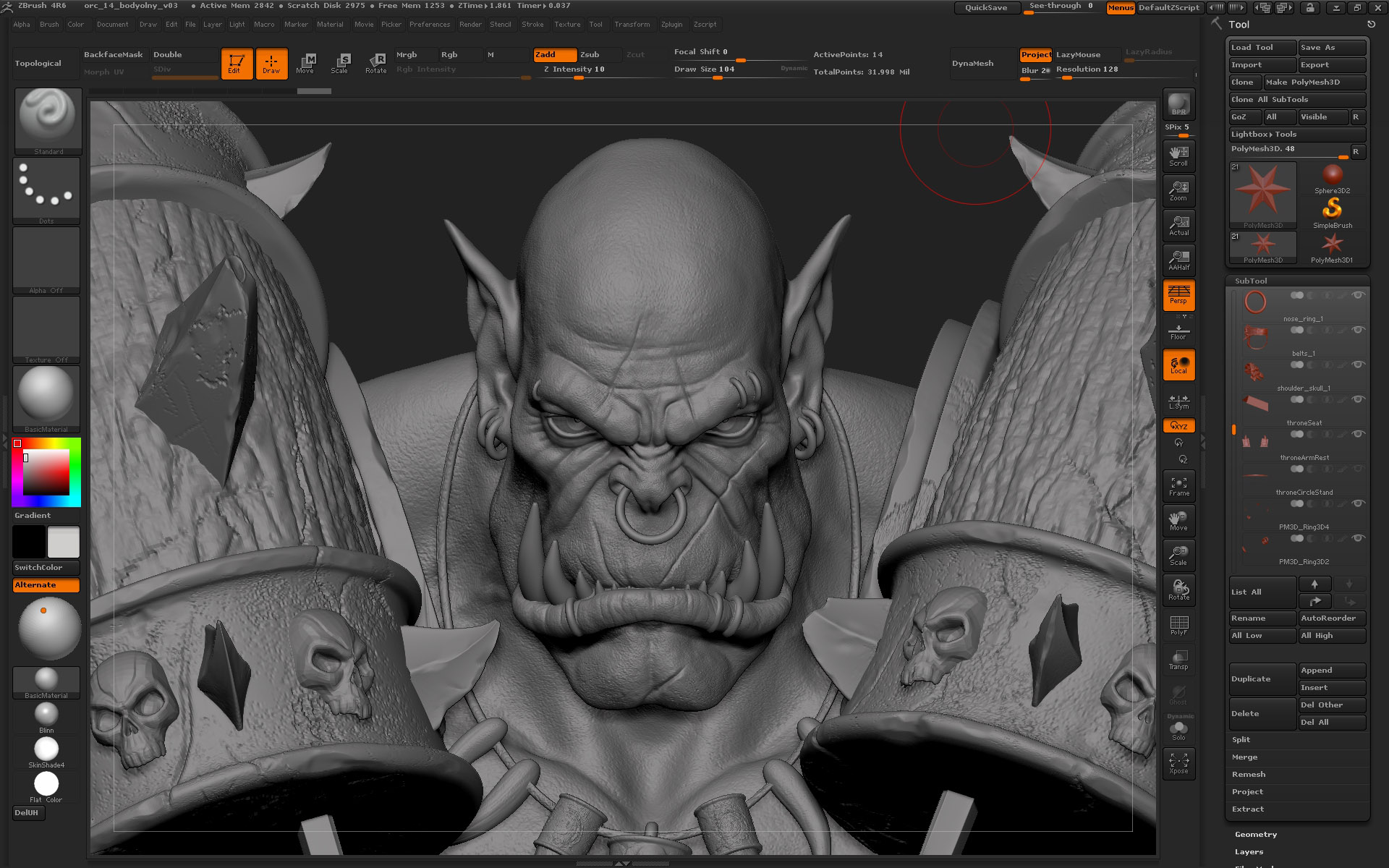Screen dimensions: 1389x868
Task: Render with the BPR button
Action: pyautogui.click(x=1178, y=104)
